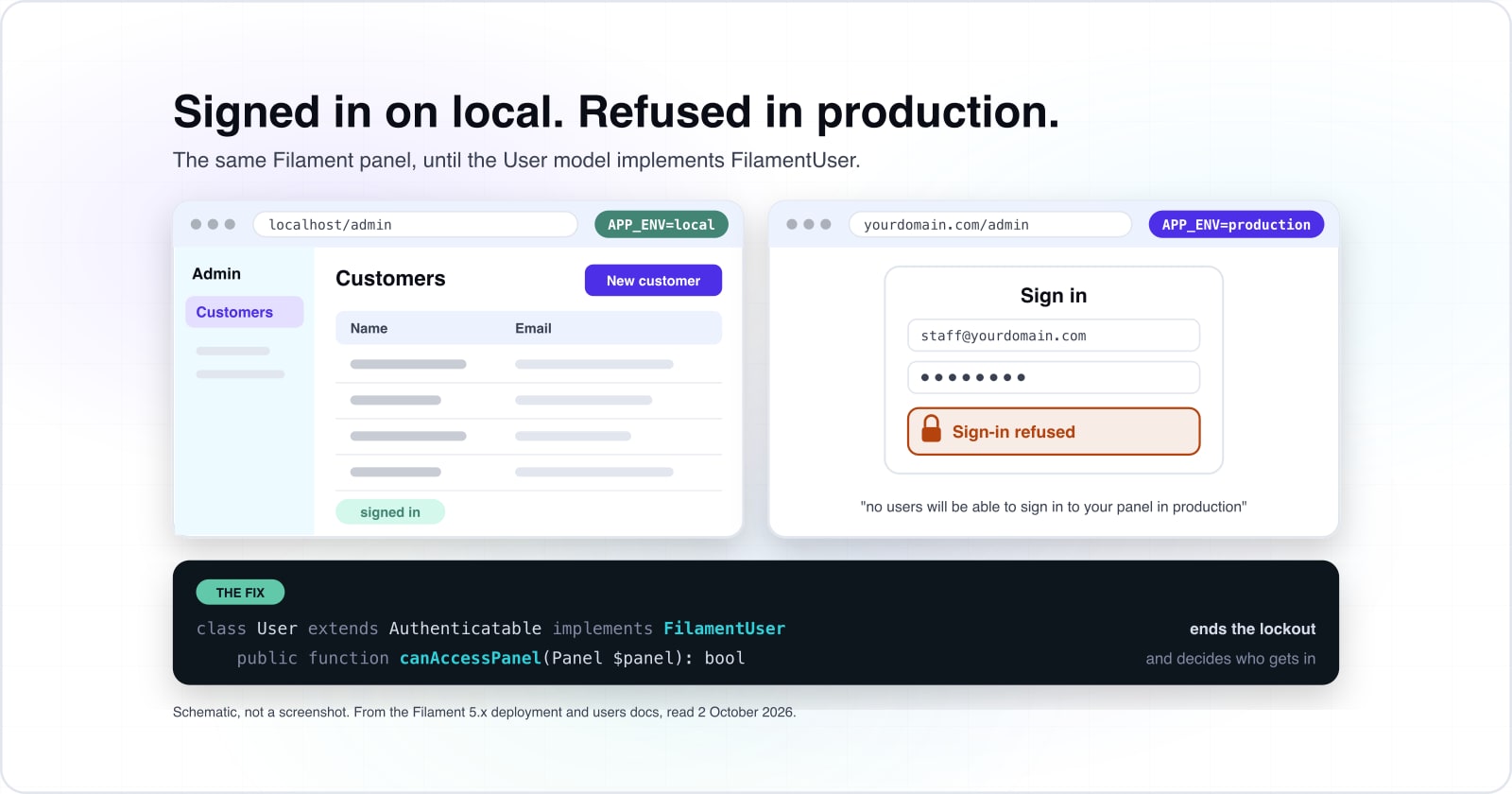Click Authenticatable in the code snippet
1512x794 pixels.
[465, 629]
